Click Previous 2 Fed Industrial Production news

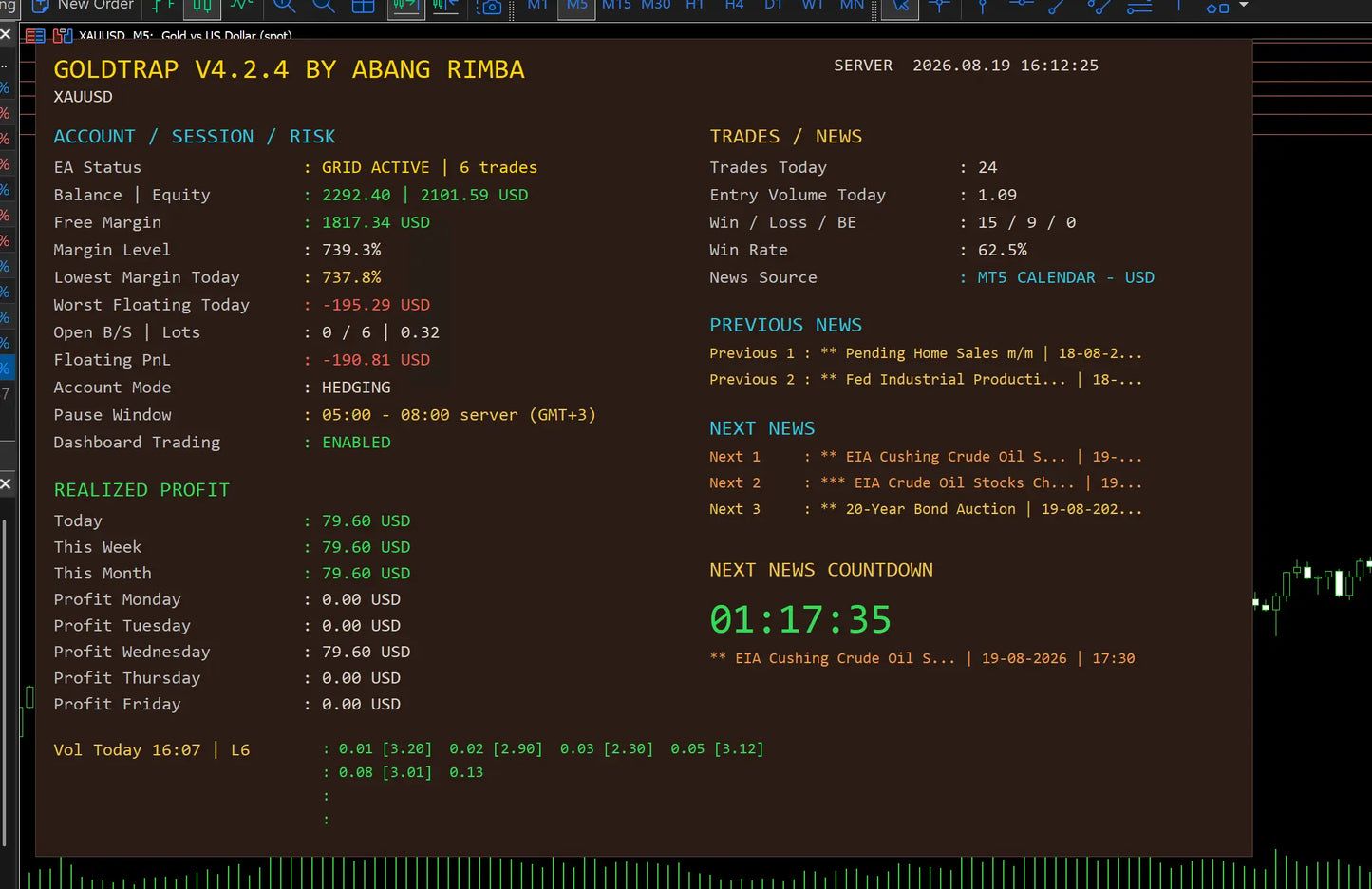pyautogui.click(x=926, y=379)
